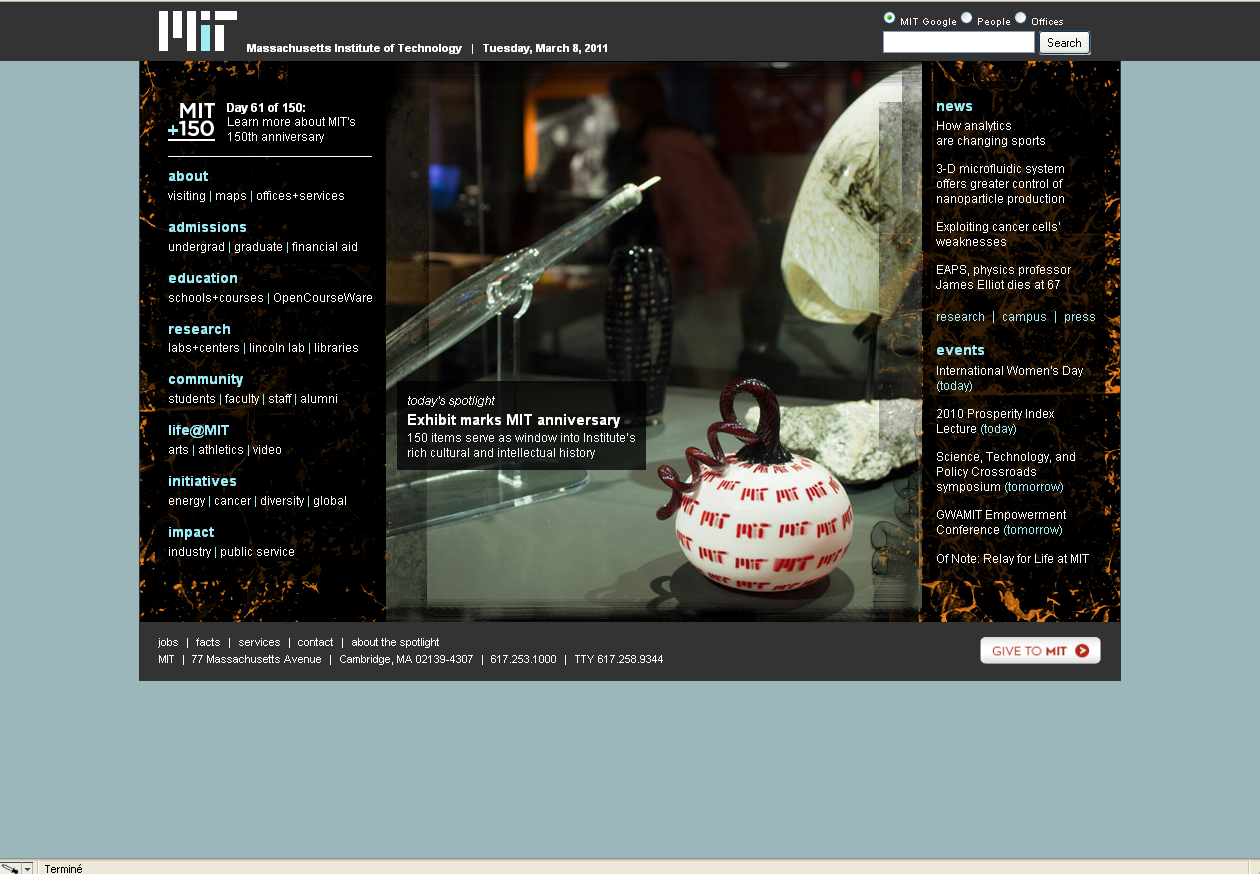Image resolution: width=1260 pixels, height=874 pixels.
Task: Open the life@MIT section heading
Action: click(199, 430)
